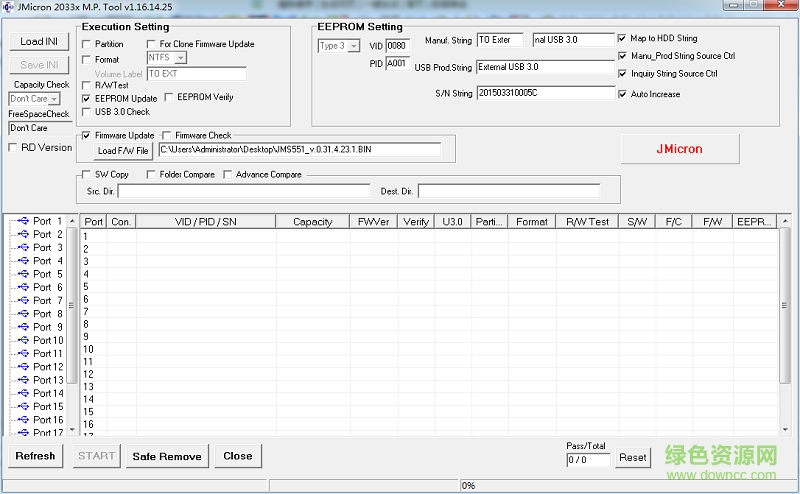Select the Port 9 USB icon

[x=23, y=327]
